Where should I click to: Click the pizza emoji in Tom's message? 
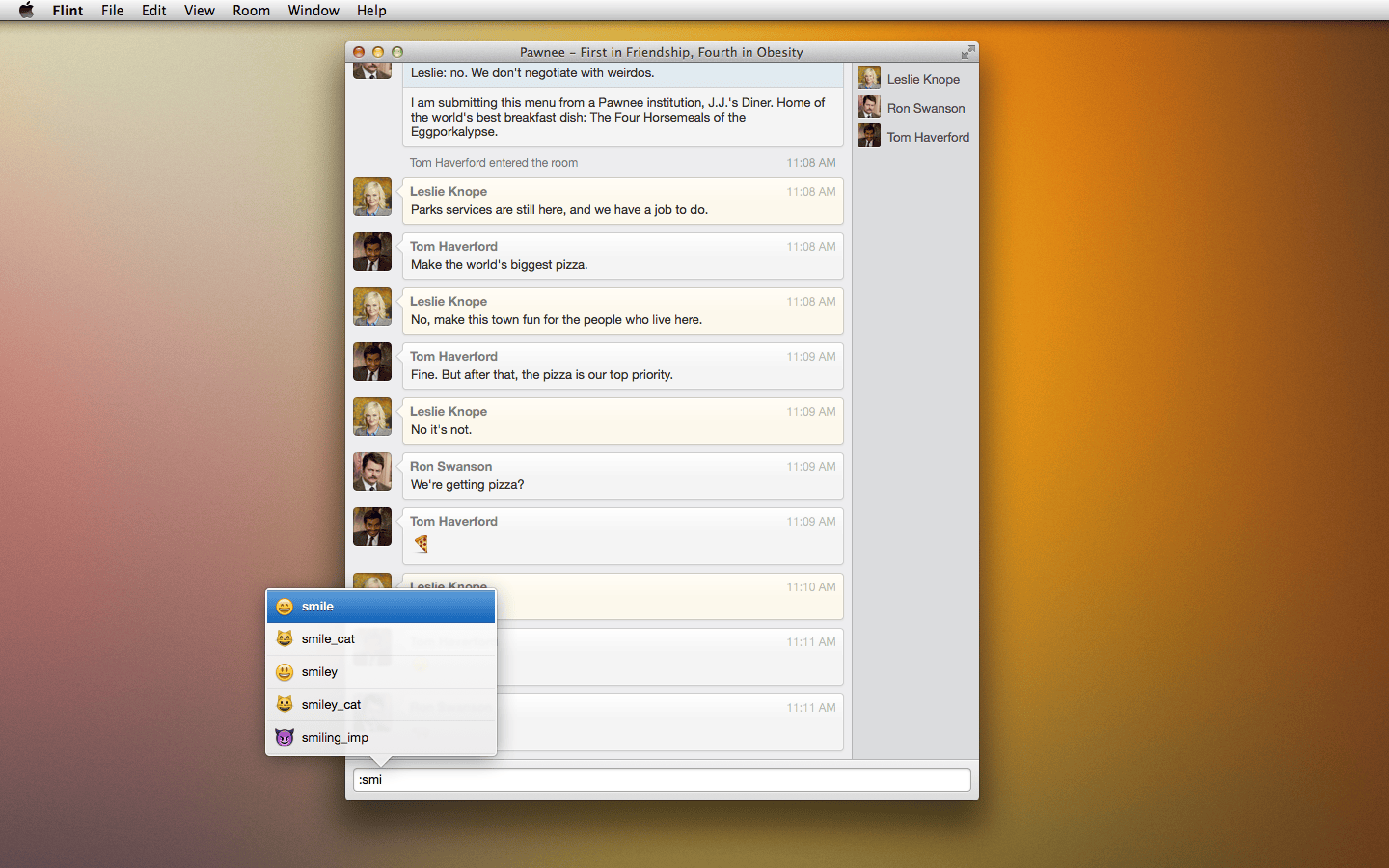(422, 544)
